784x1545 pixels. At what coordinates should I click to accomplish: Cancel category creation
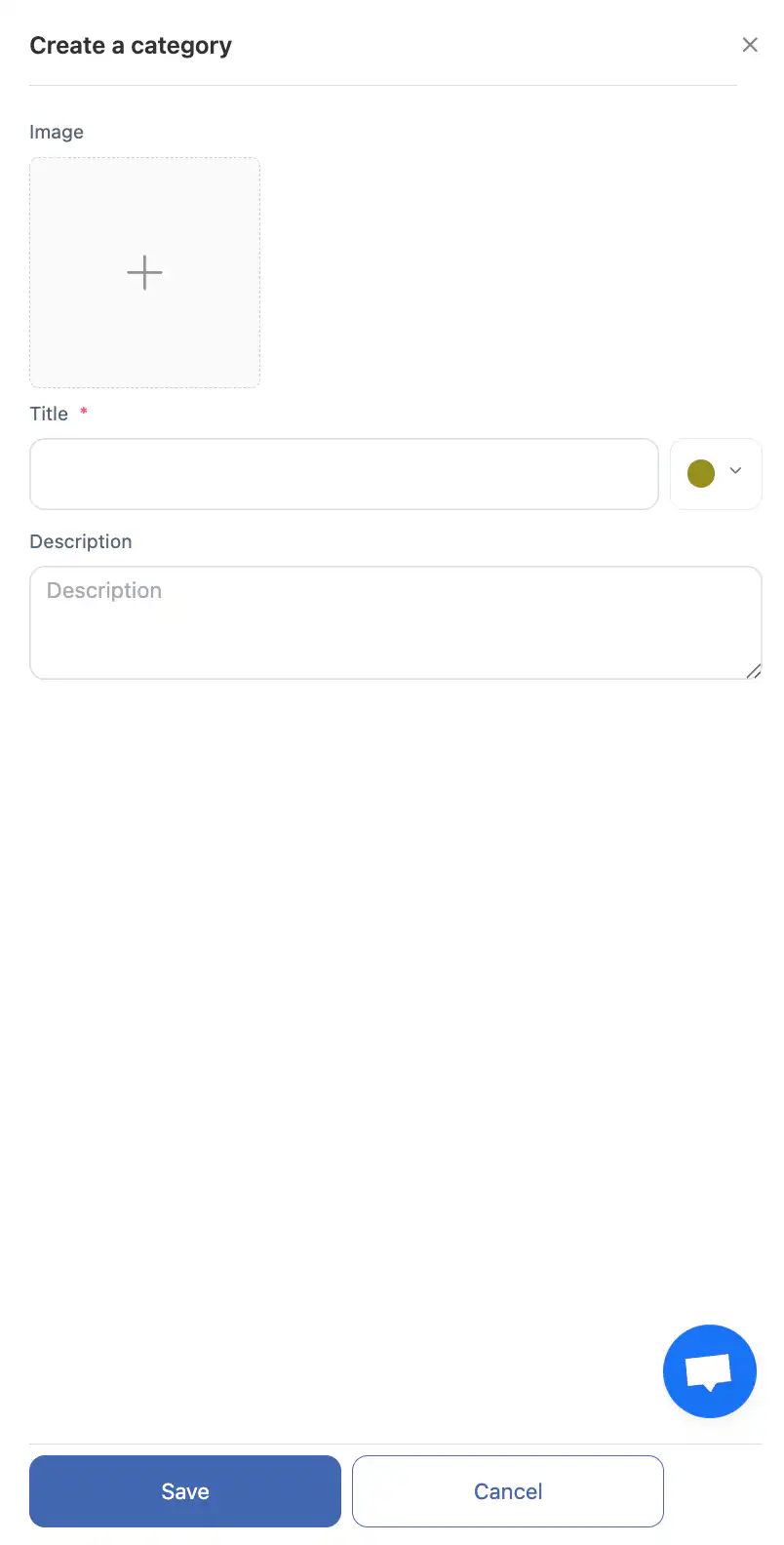[x=508, y=1491]
